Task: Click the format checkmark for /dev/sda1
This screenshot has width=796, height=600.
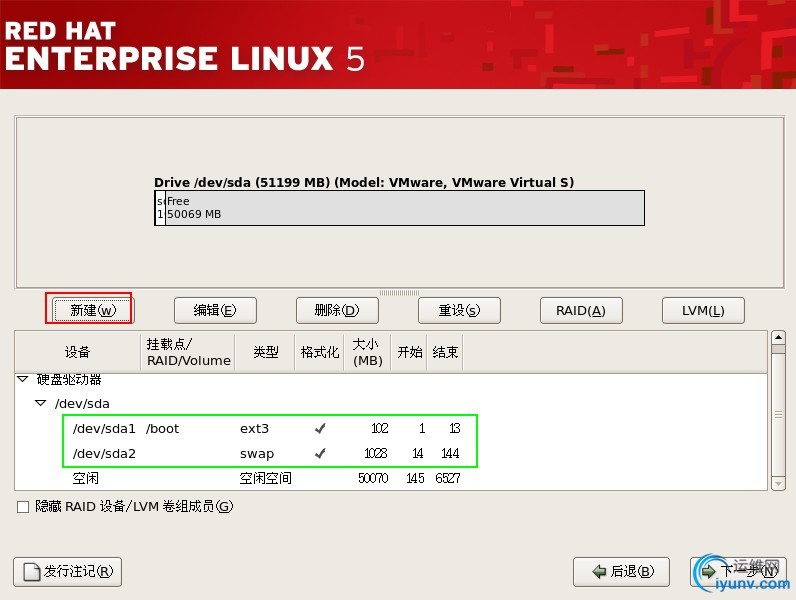Action: coord(320,428)
